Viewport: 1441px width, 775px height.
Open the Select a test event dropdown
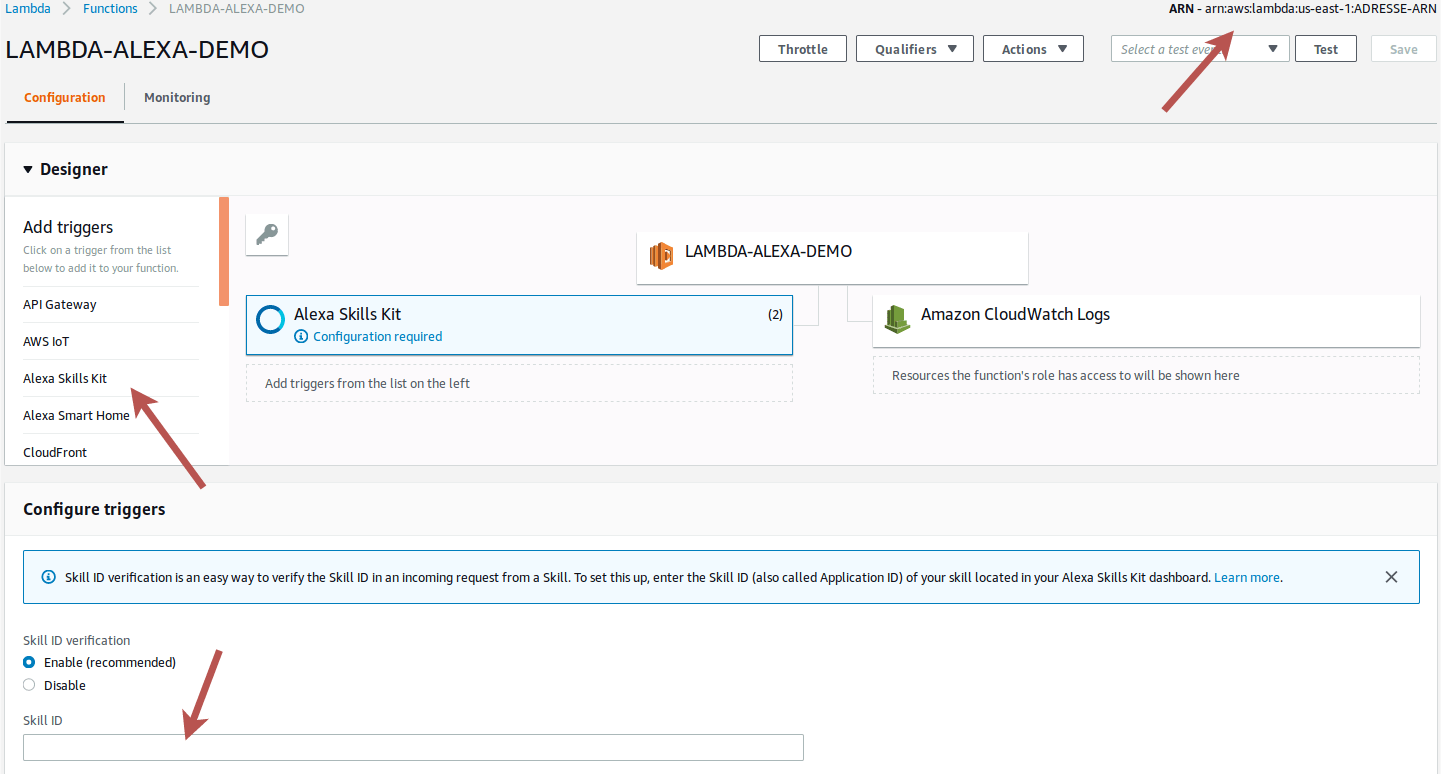tap(1198, 49)
